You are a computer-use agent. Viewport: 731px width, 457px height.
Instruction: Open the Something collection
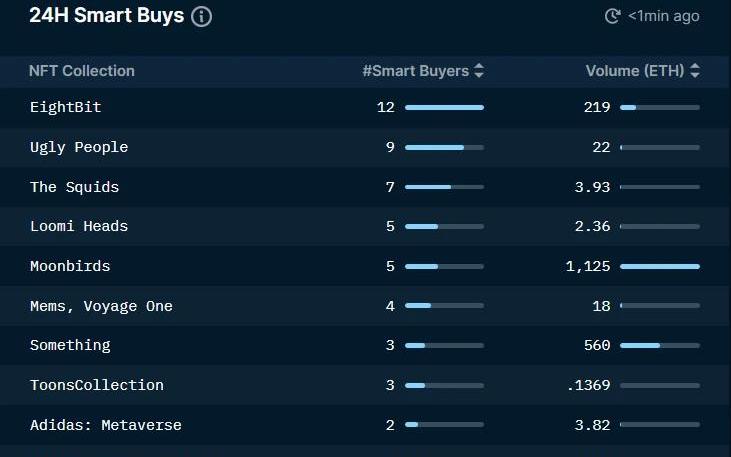(70, 346)
